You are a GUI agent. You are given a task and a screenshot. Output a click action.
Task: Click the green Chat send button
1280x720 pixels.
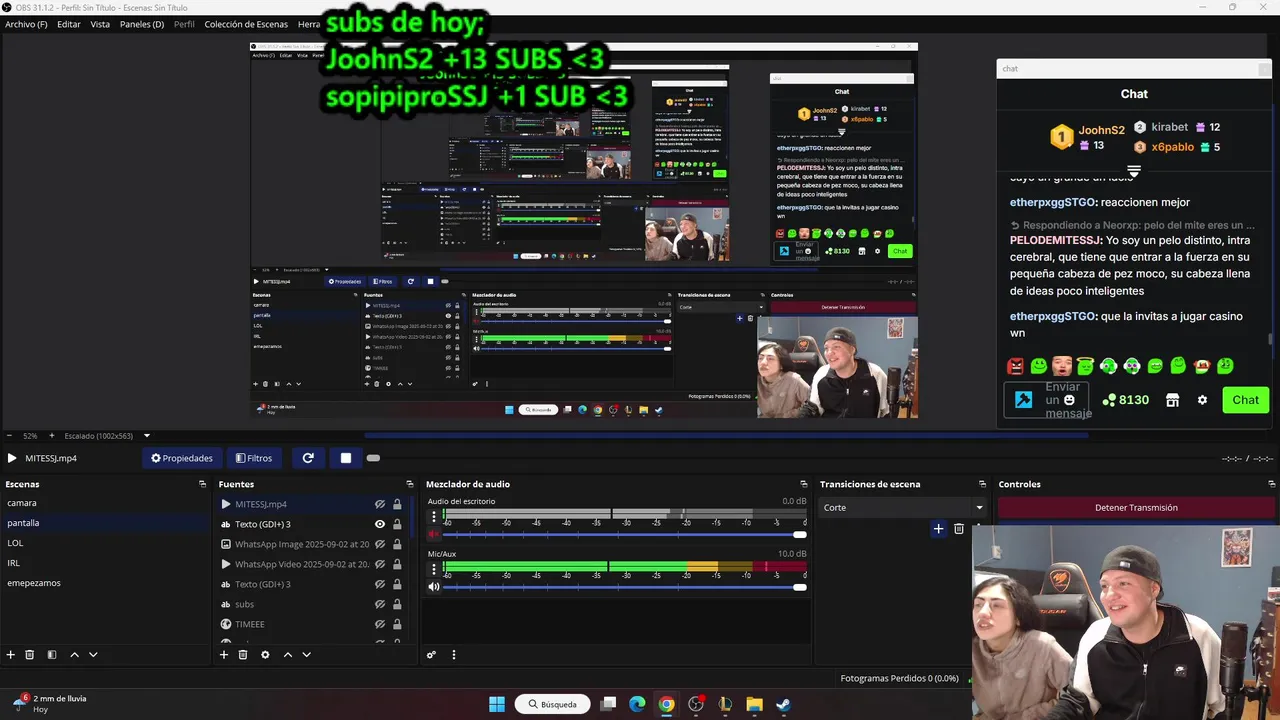pyautogui.click(x=1245, y=400)
